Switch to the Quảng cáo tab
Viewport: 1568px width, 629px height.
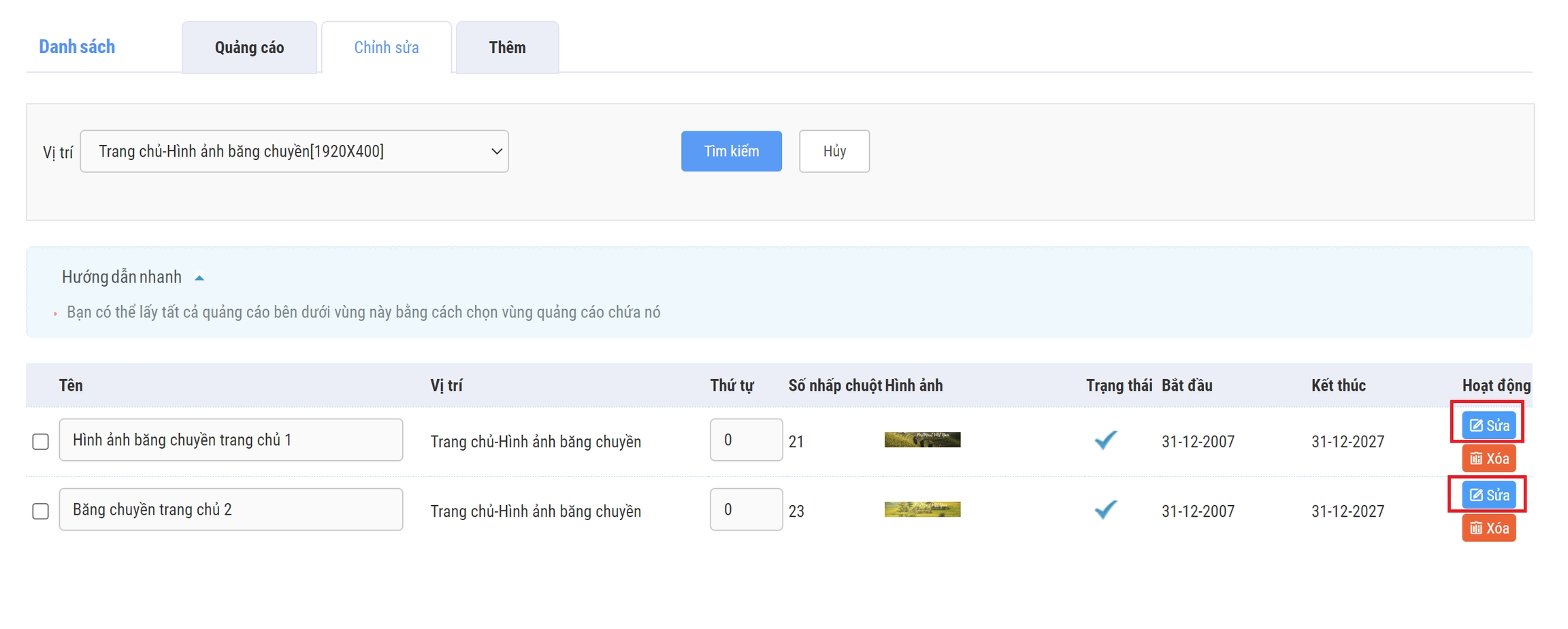pyautogui.click(x=249, y=48)
